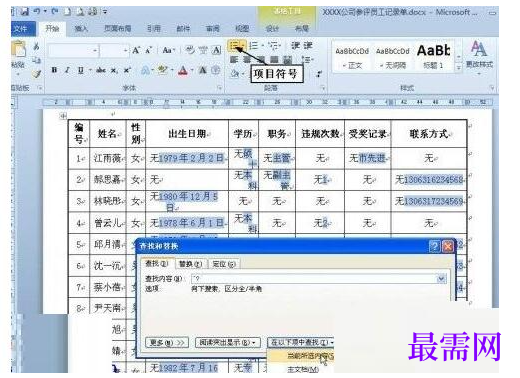Toggle Bold formatting
Screen dimensions: 520x378
tap(54, 70)
